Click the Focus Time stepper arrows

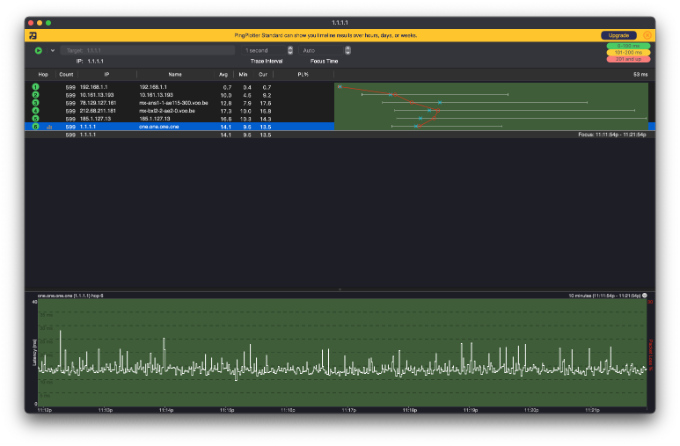coord(348,50)
